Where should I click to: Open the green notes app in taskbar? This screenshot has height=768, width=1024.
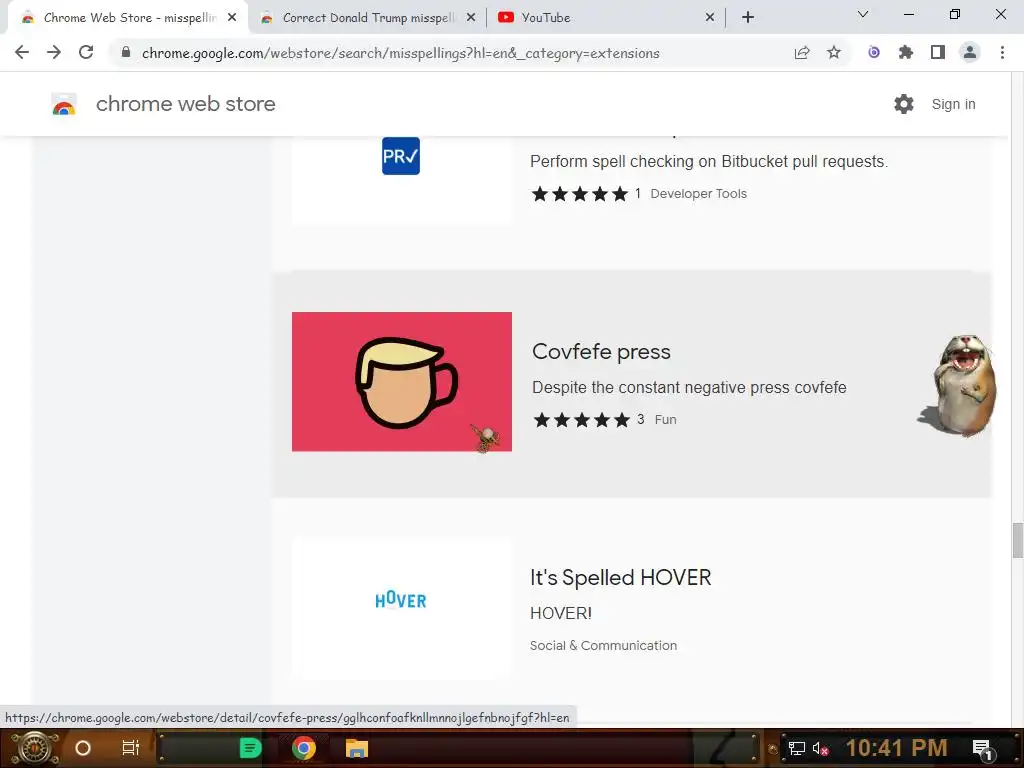point(250,748)
